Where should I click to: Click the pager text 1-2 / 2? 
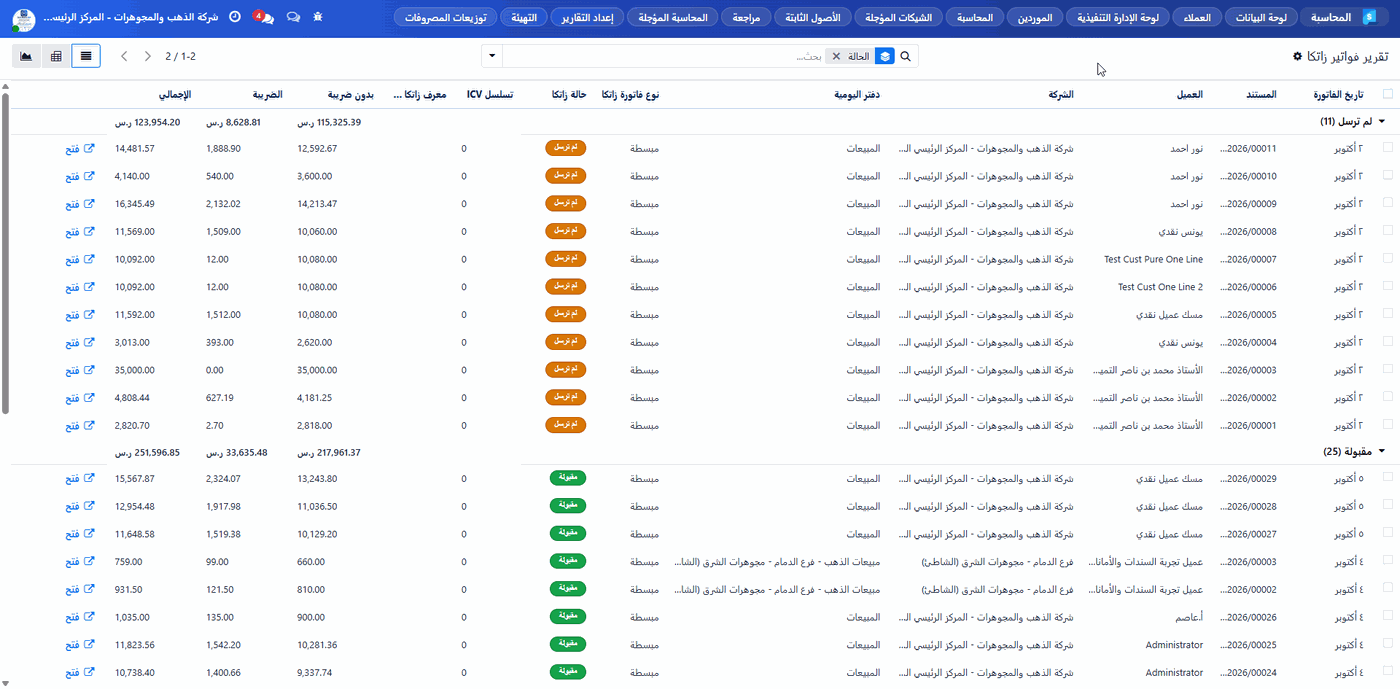180,56
